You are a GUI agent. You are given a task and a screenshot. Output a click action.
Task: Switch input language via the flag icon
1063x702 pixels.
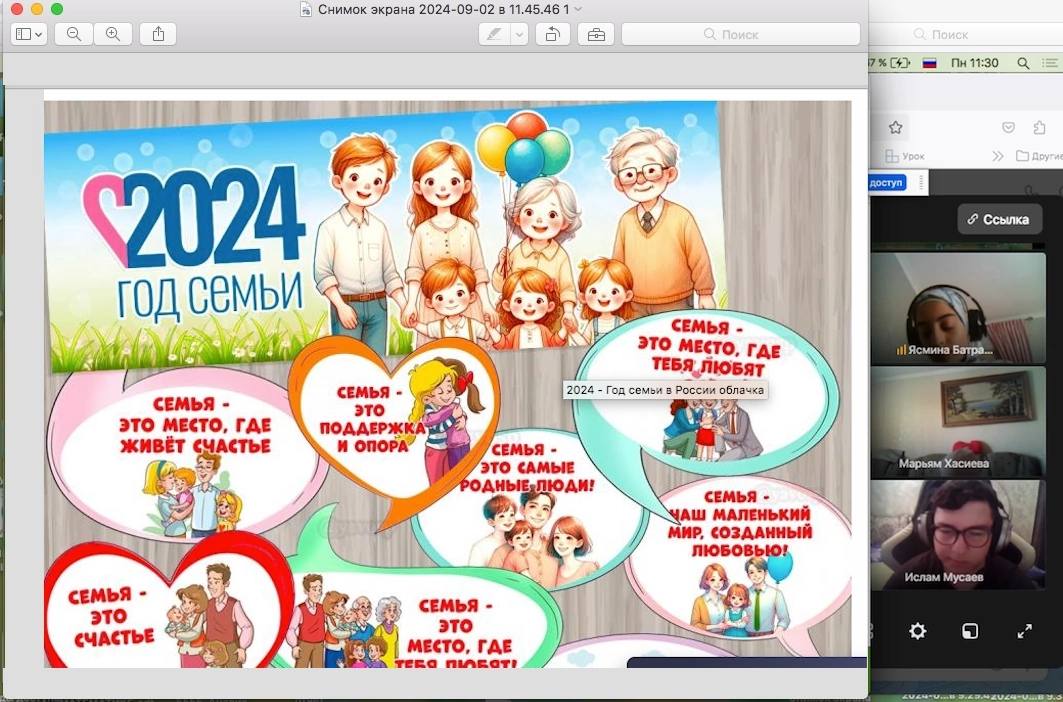click(x=928, y=63)
